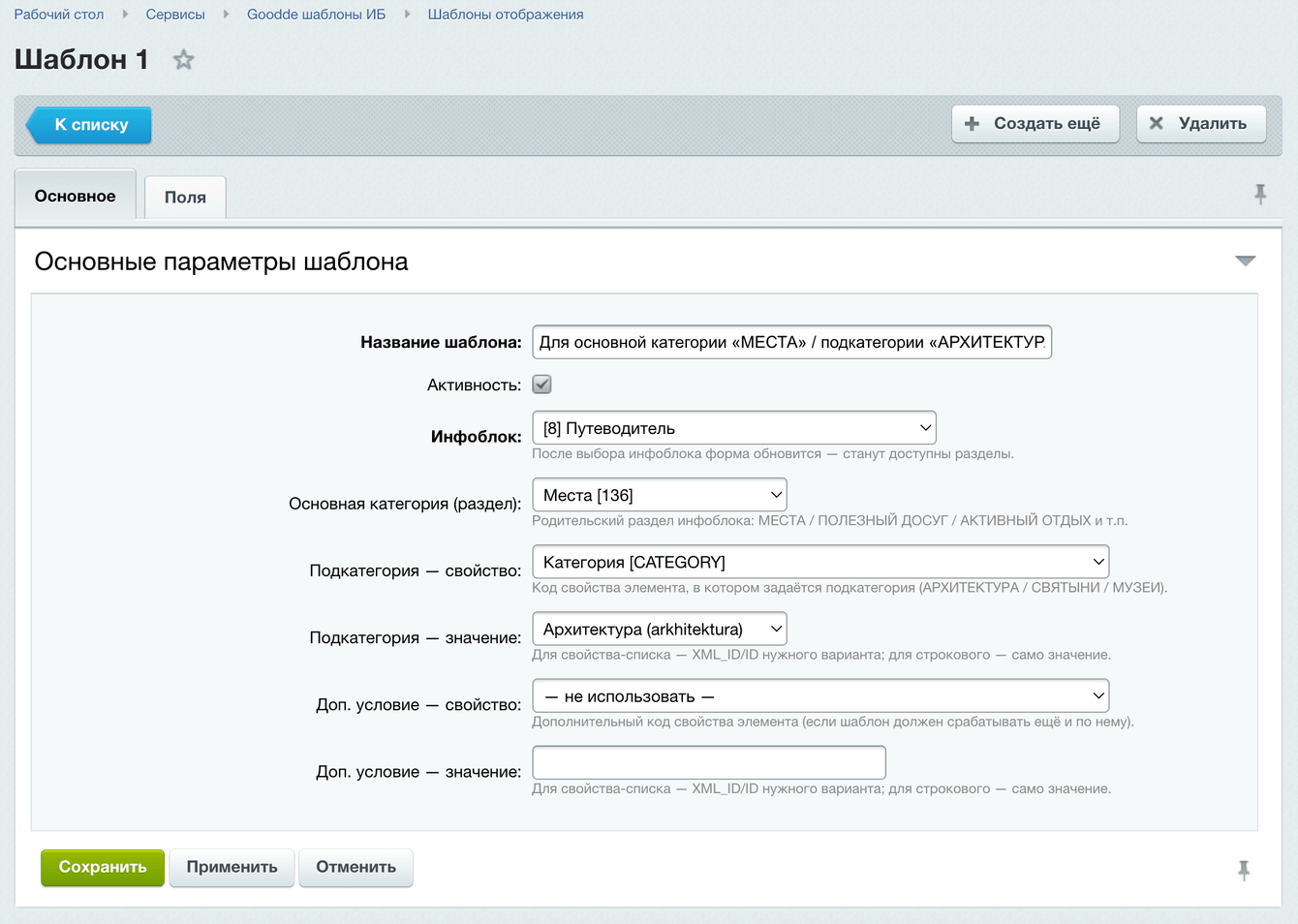Image resolution: width=1298 pixels, height=924 pixels.
Task: Click the arrow after Рабочий стол breadcrumb
Action: (x=125, y=15)
